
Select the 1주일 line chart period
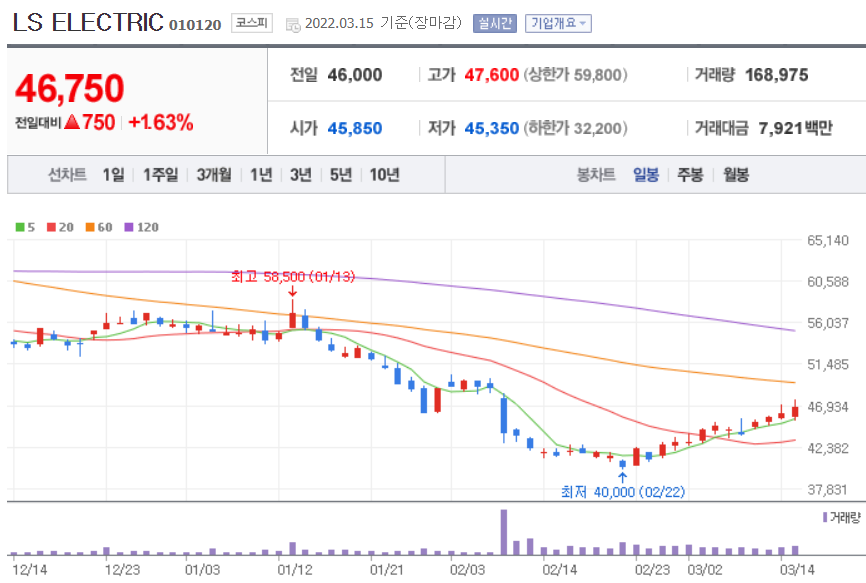click(x=161, y=175)
